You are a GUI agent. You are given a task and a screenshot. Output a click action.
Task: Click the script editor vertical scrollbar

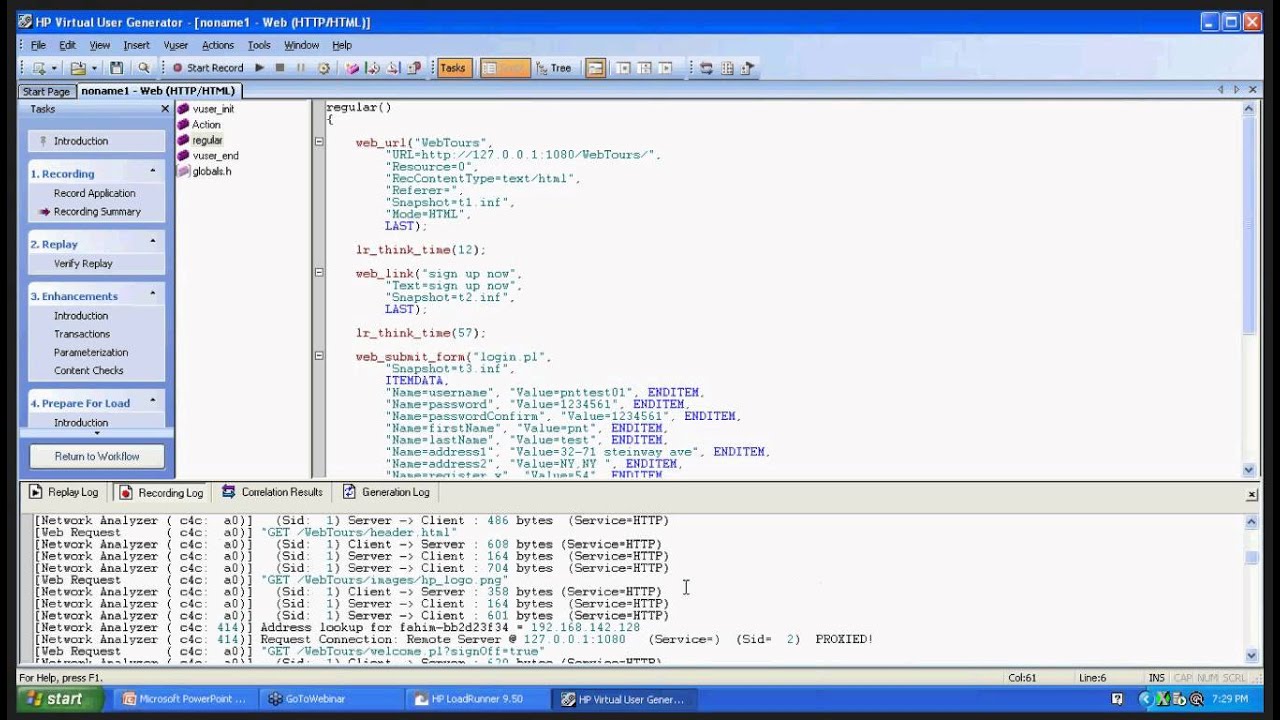tap(1249, 289)
